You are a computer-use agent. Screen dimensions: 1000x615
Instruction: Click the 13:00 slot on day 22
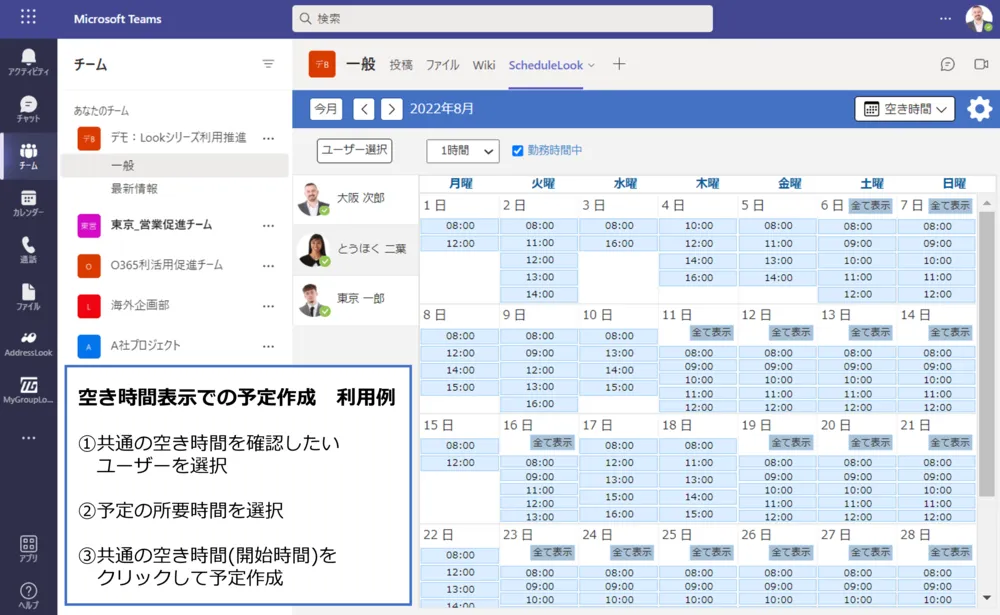click(460, 589)
